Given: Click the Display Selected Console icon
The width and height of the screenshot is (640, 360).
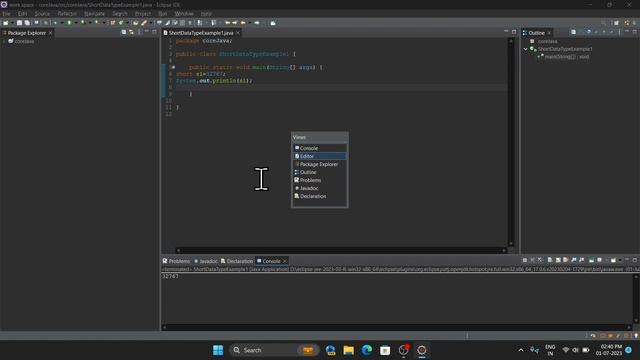Looking at the screenshot, I should click(600, 260).
